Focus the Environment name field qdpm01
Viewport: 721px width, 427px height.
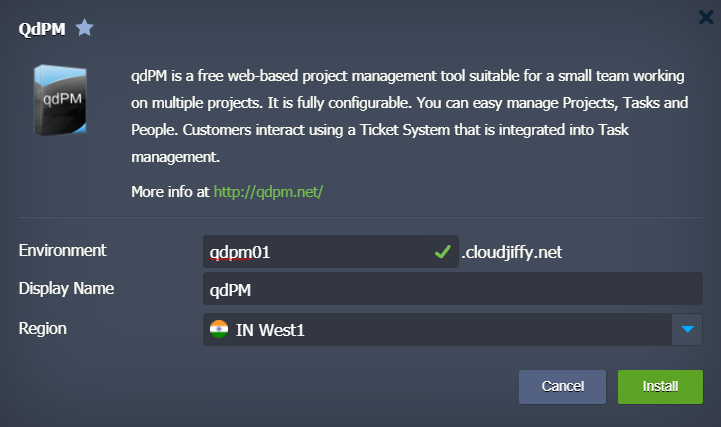(315, 253)
